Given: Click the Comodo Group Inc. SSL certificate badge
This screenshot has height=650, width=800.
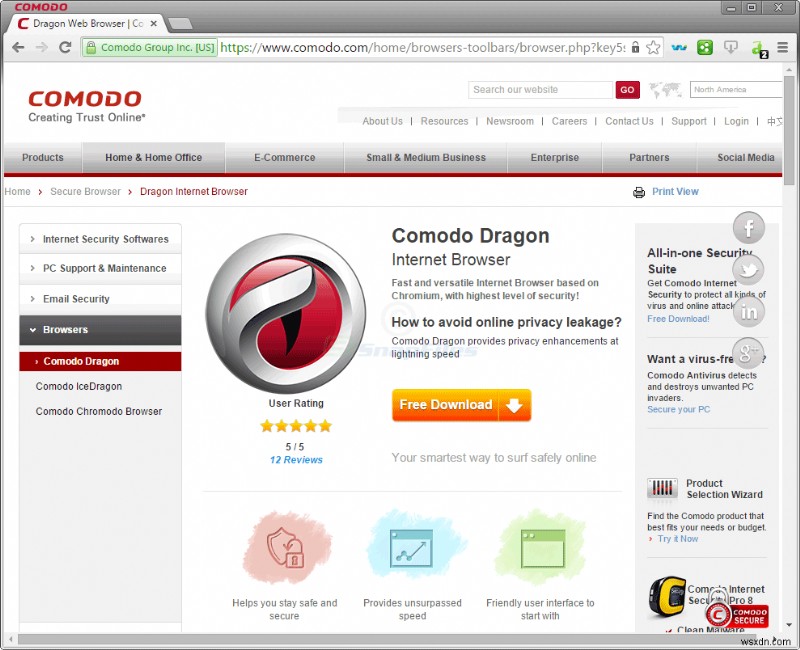Looking at the screenshot, I should point(150,47).
